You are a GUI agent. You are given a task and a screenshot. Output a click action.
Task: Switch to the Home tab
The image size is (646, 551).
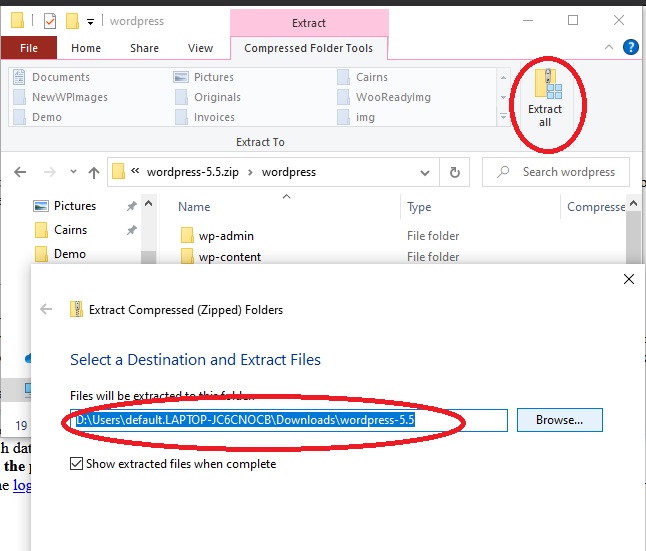(86, 48)
